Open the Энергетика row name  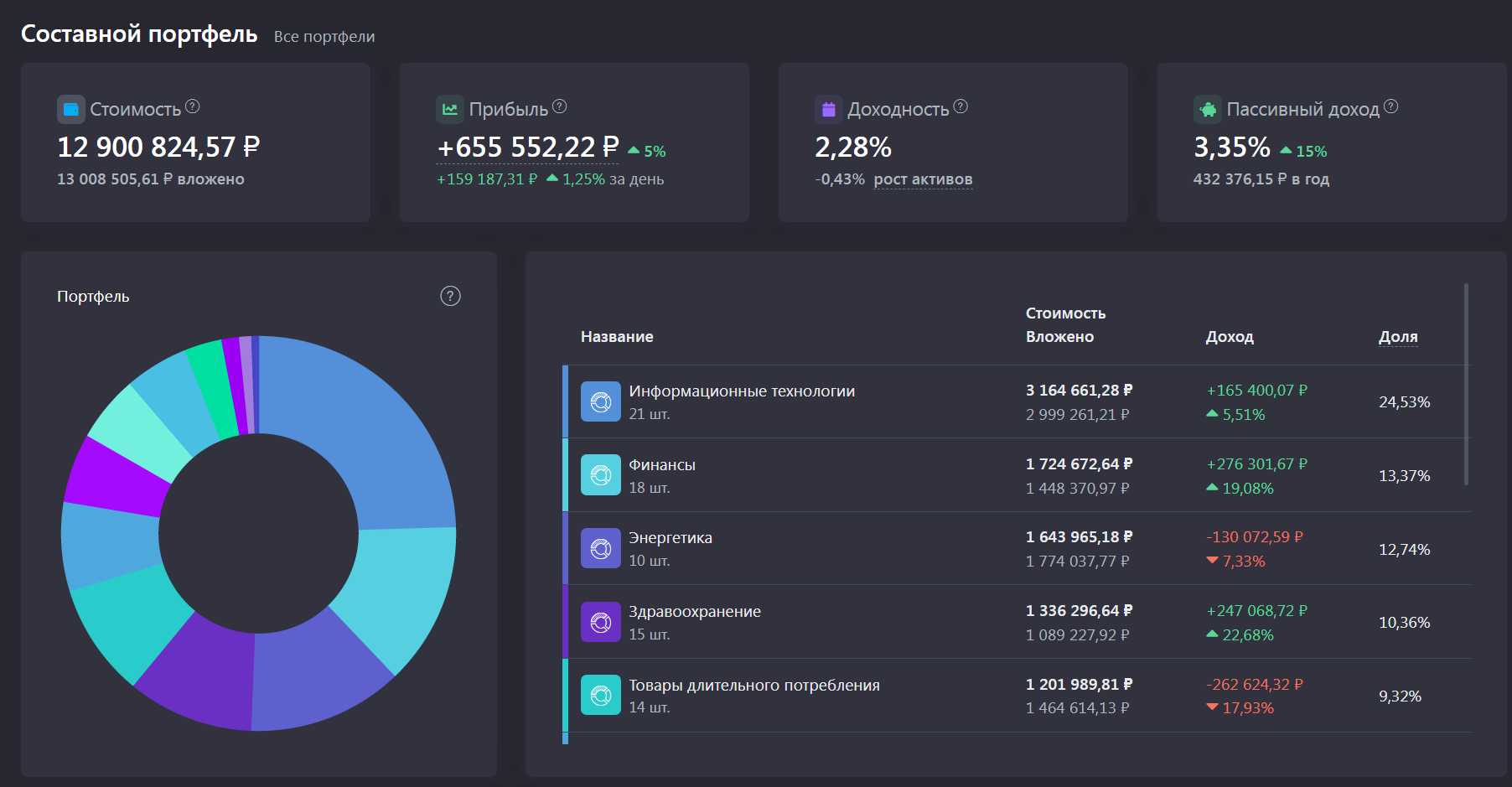(x=671, y=538)
